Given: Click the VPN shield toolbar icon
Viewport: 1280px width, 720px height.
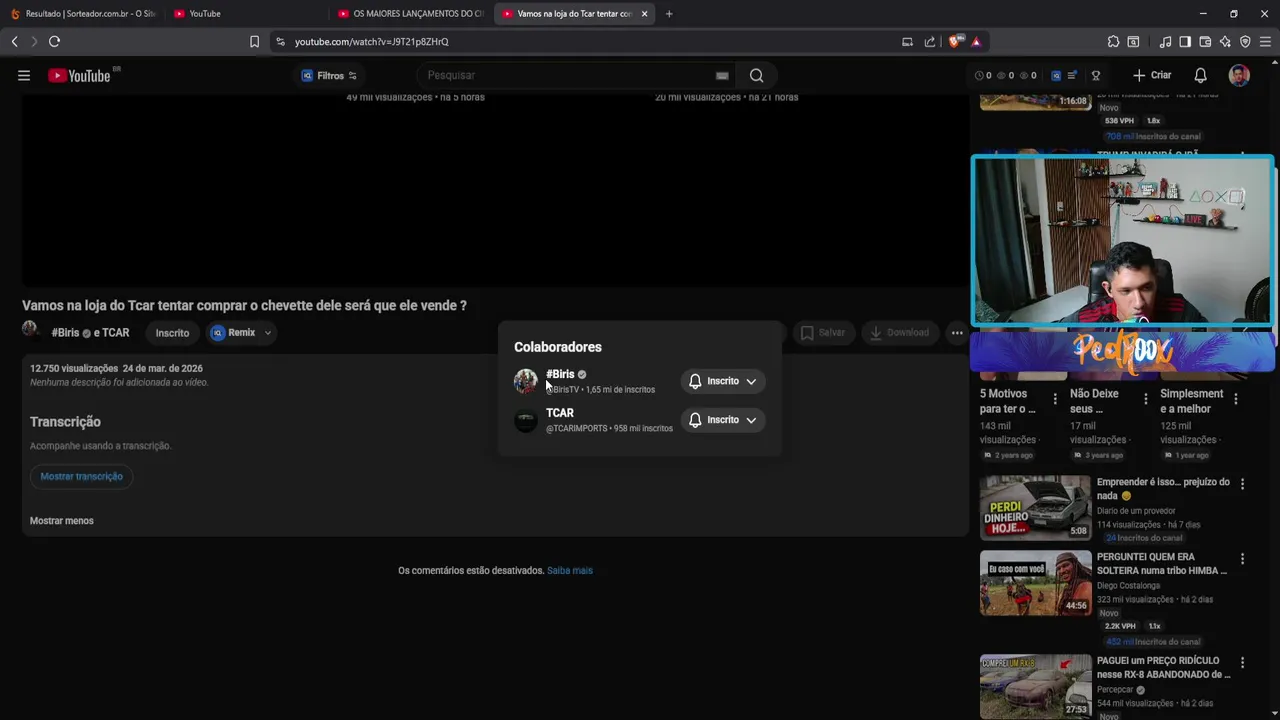Looking at the screenshot, I should 1245,41.
